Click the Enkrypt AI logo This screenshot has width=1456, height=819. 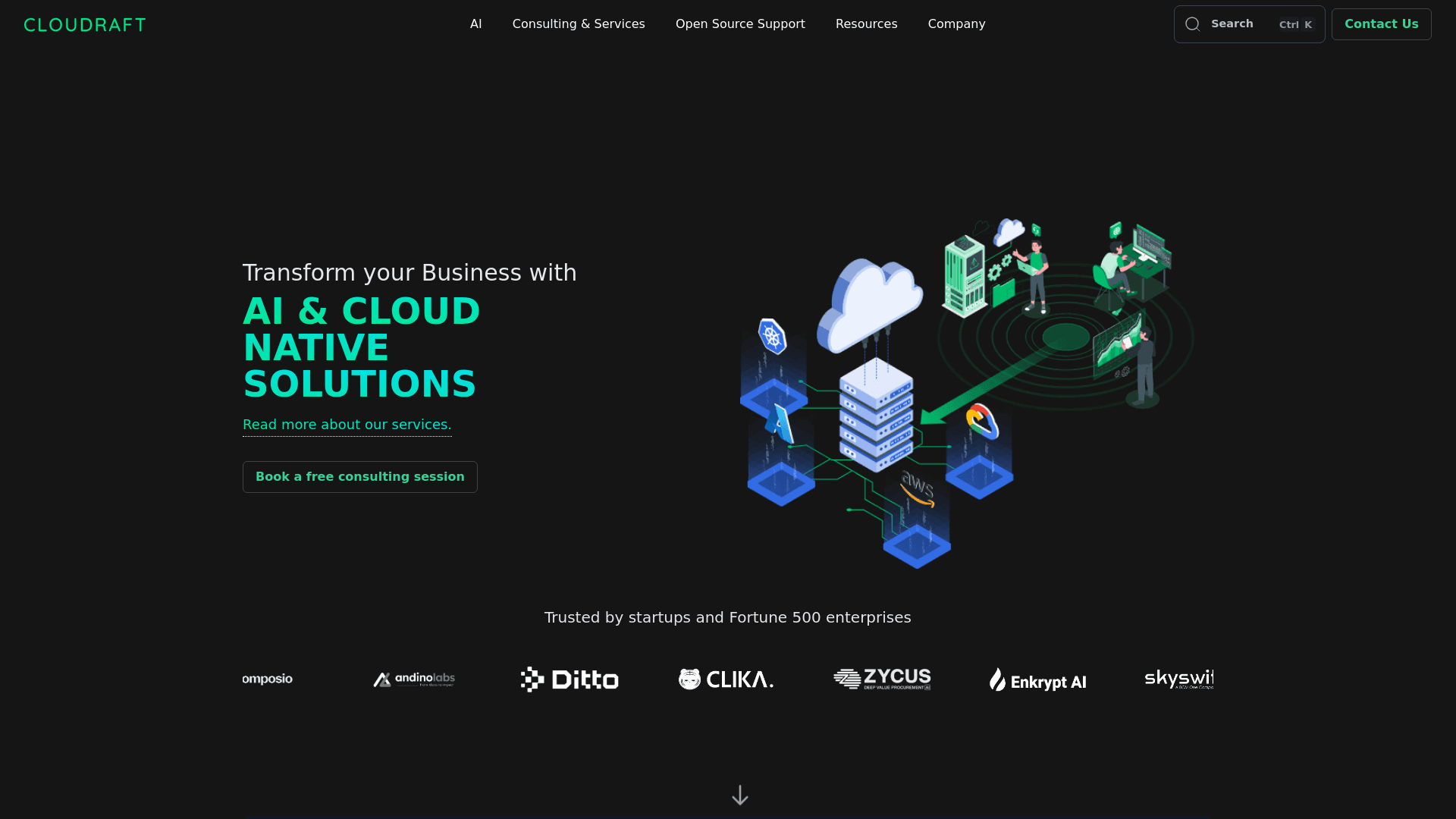tap(1037, 680)
